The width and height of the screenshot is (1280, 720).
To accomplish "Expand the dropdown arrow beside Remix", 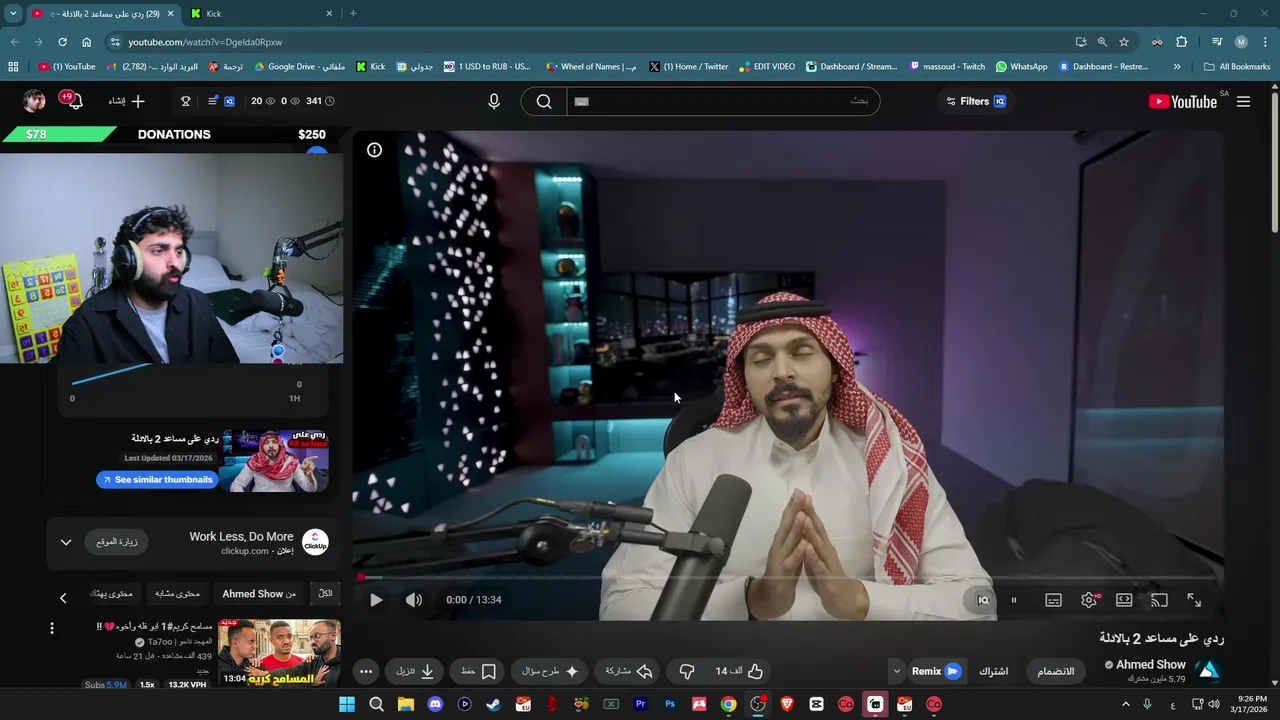I will 897,671.
